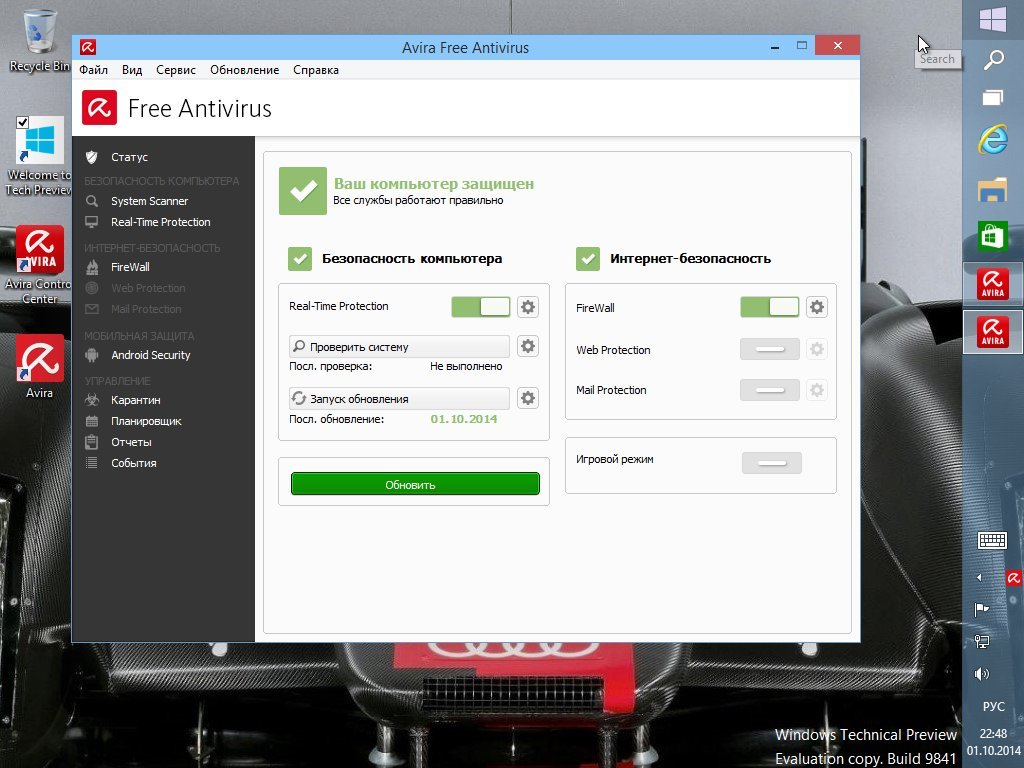Click the green protected status checkmark

coord(303,191)
